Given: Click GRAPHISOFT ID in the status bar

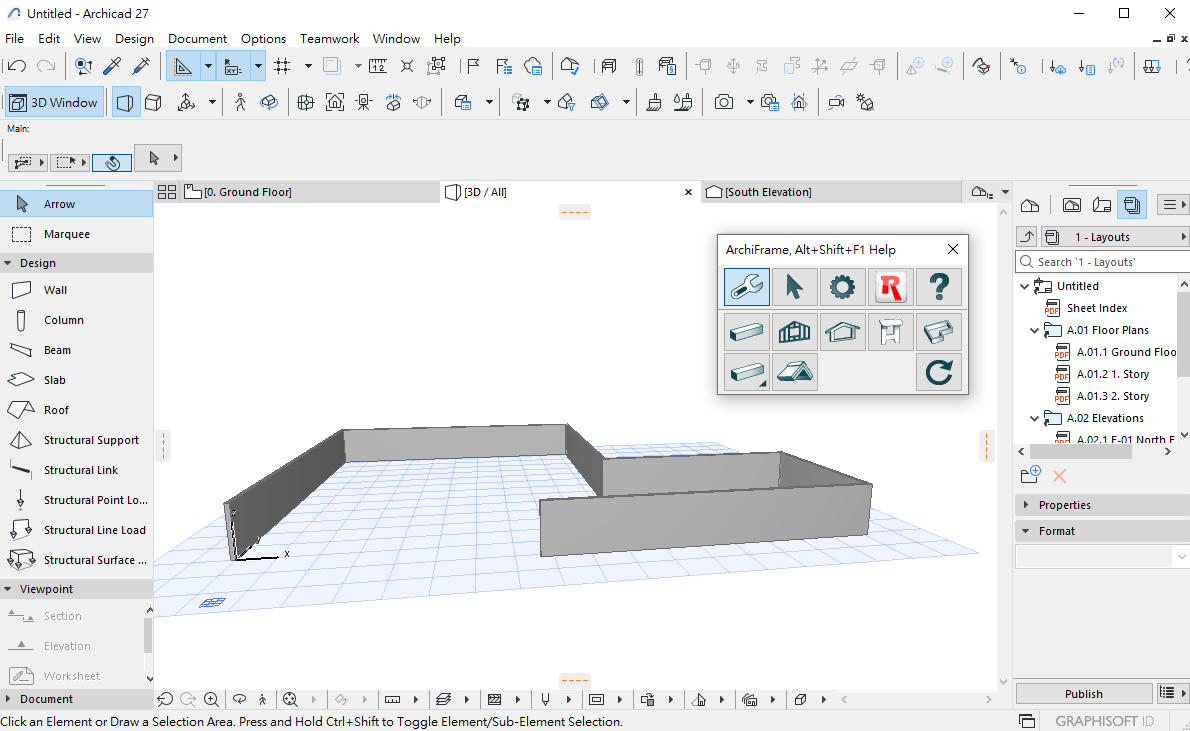Looking at the screenshot, I should click(x=1104, y=721).
